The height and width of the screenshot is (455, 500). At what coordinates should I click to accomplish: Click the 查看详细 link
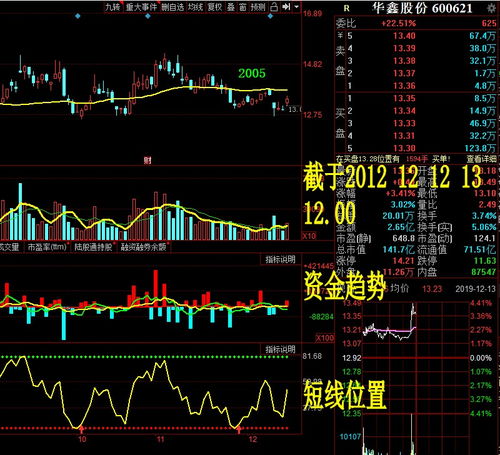tap(481, 159)
